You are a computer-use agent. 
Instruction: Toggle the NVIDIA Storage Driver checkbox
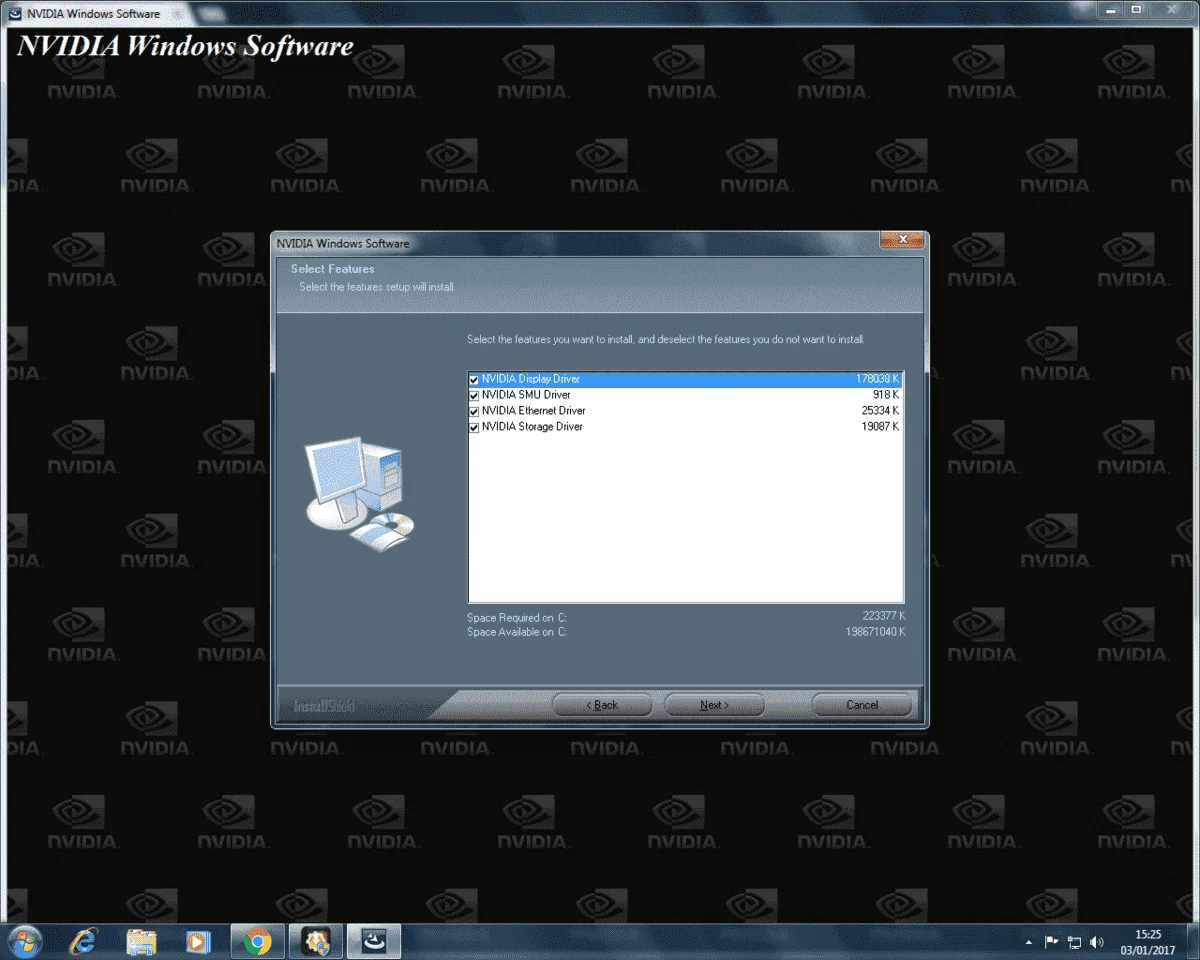474,428
